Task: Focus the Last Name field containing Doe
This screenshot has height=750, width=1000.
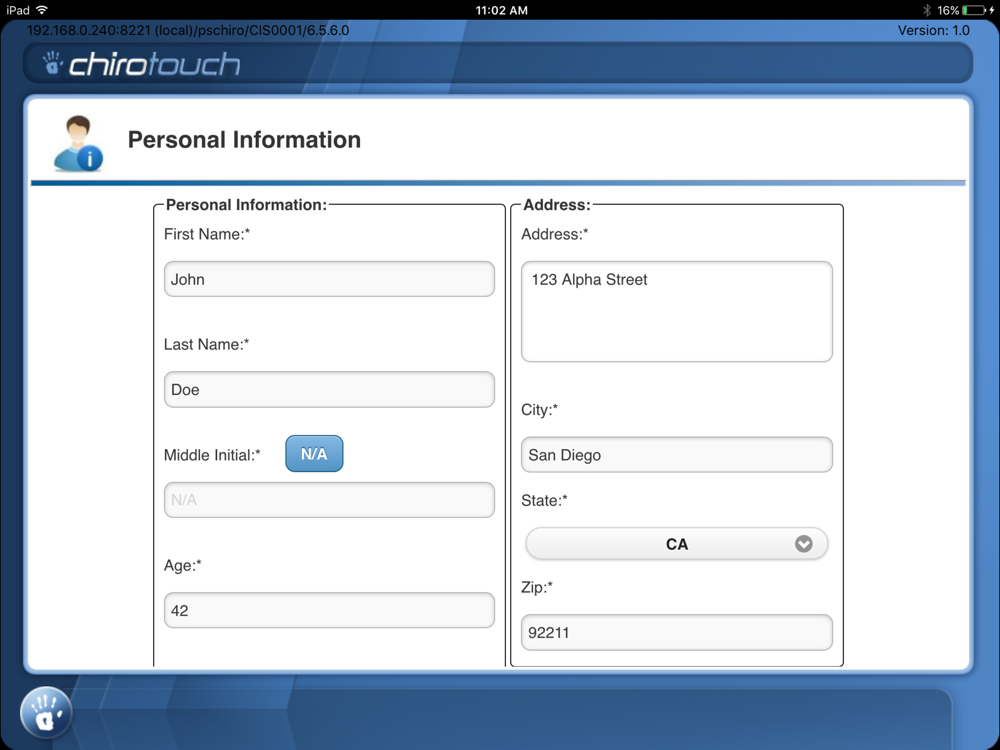Action: [329, 389]
